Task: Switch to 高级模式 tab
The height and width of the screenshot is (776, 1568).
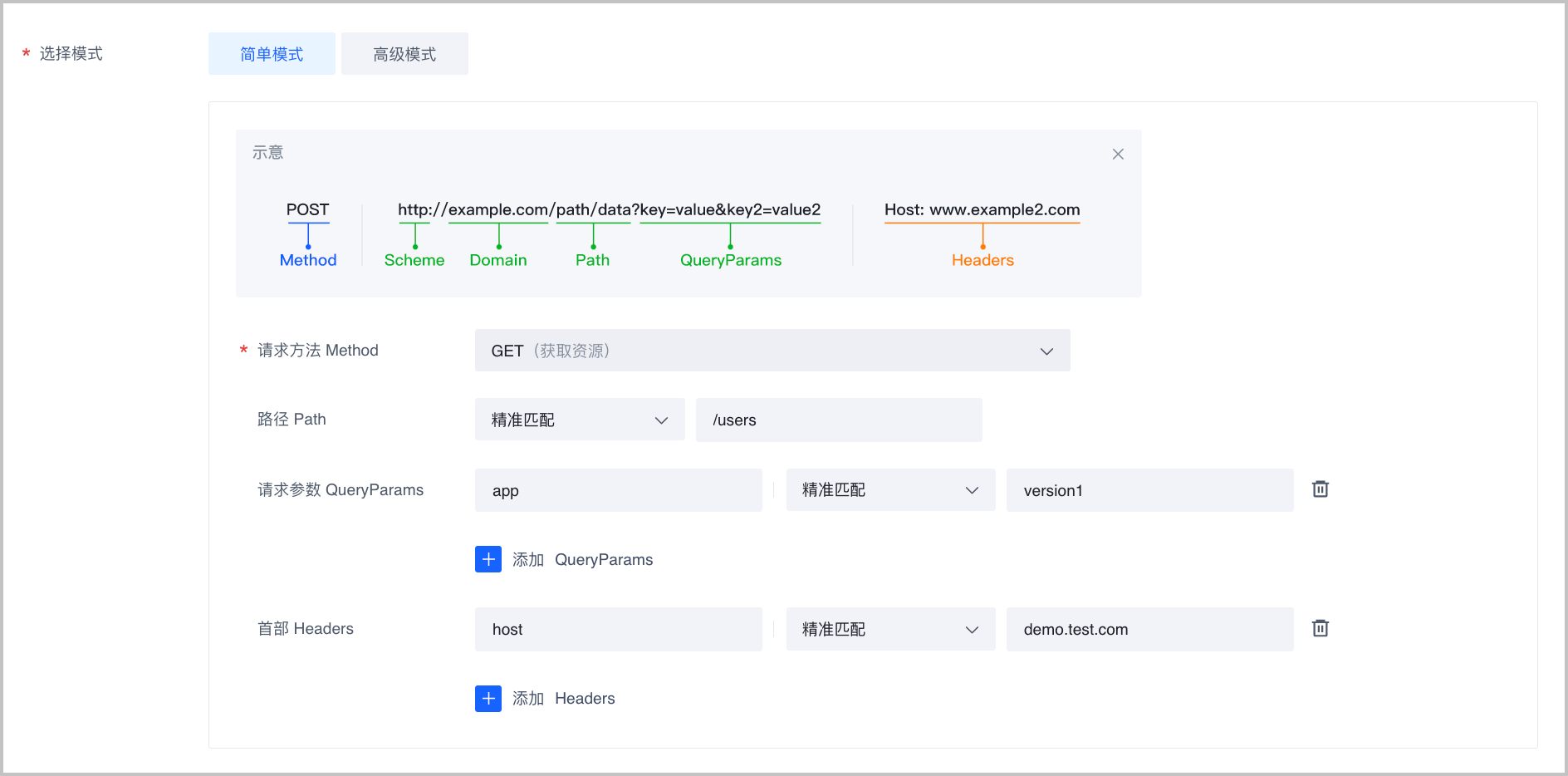Action: pos(404,54)
